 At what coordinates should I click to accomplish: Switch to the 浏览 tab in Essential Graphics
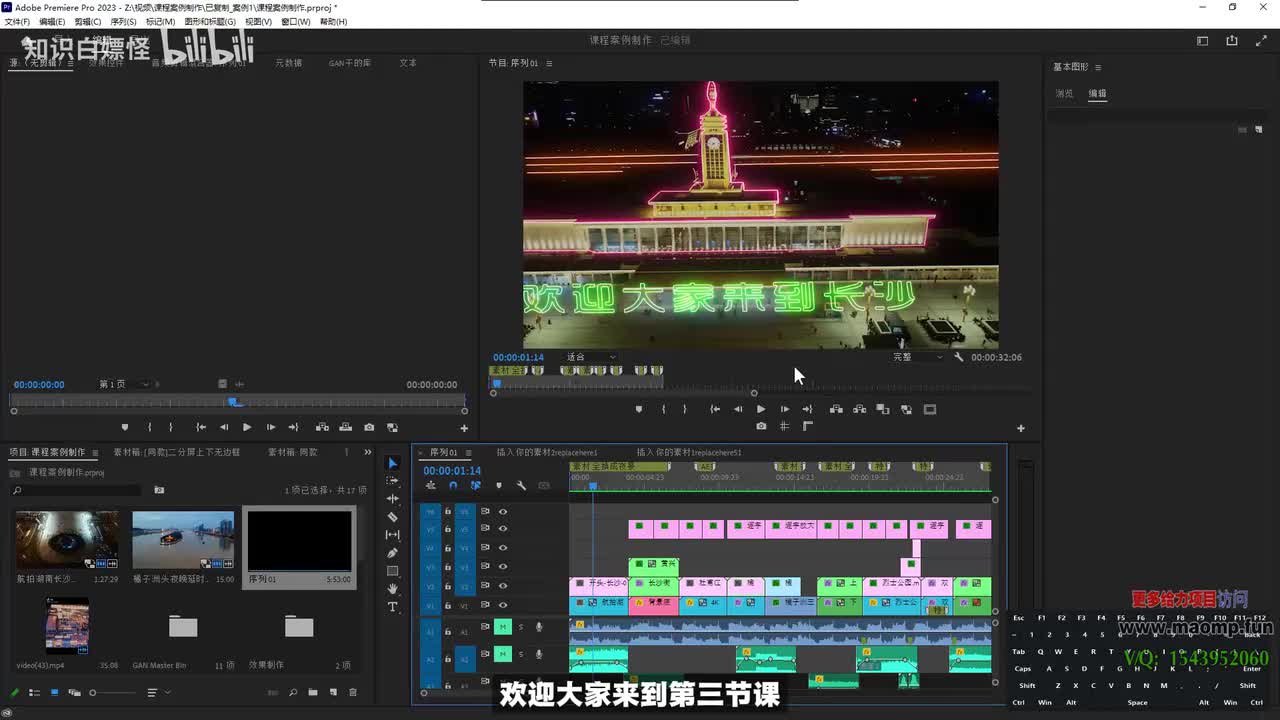click(1064, 94)
